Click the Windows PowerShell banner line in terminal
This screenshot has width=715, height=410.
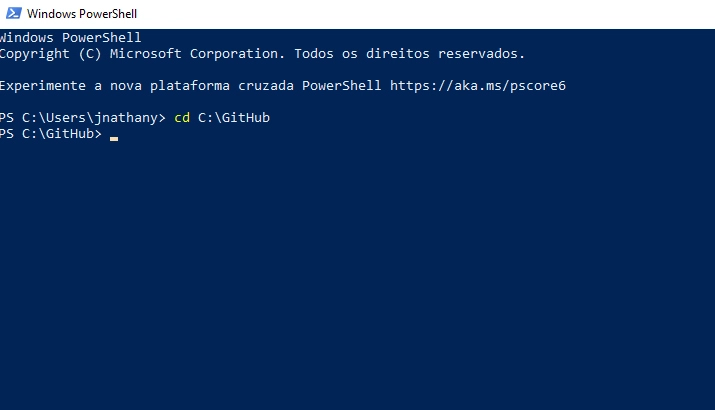pyautogui.click(x=70, y=37)
